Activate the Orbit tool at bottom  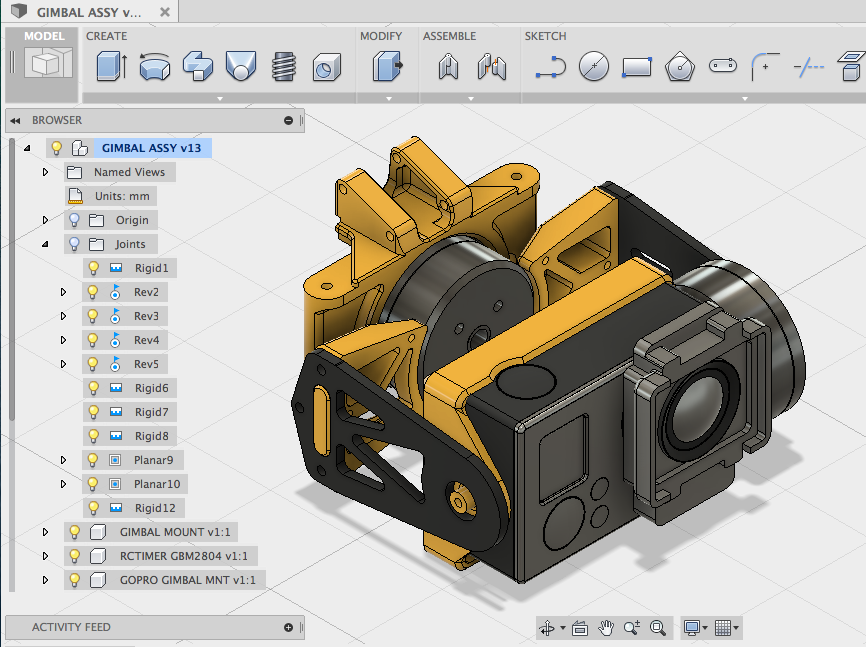[x=548, y=628]
